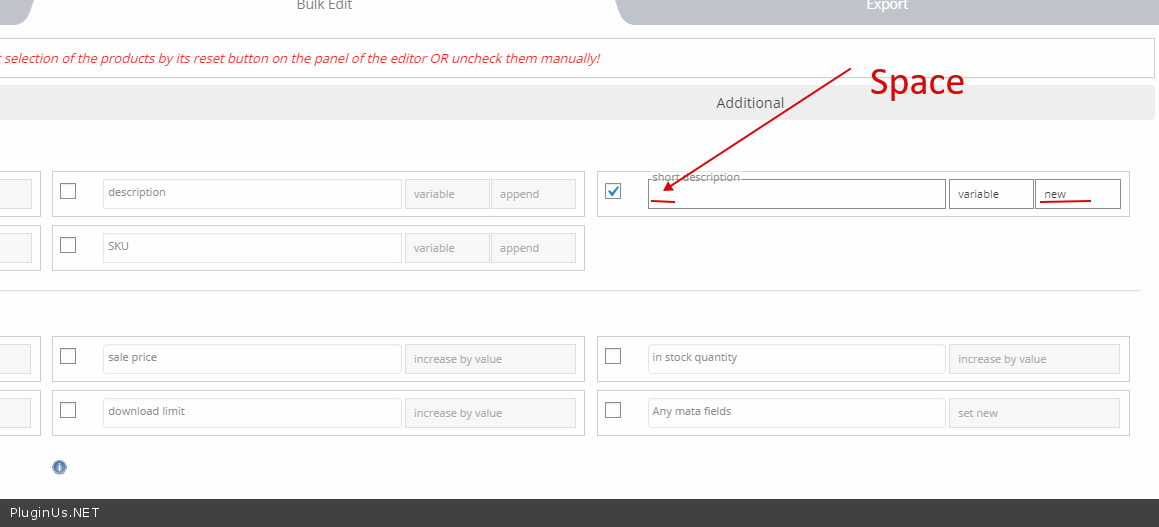
Task: Open description 'append' dropdown
Action: coord(532,194)
